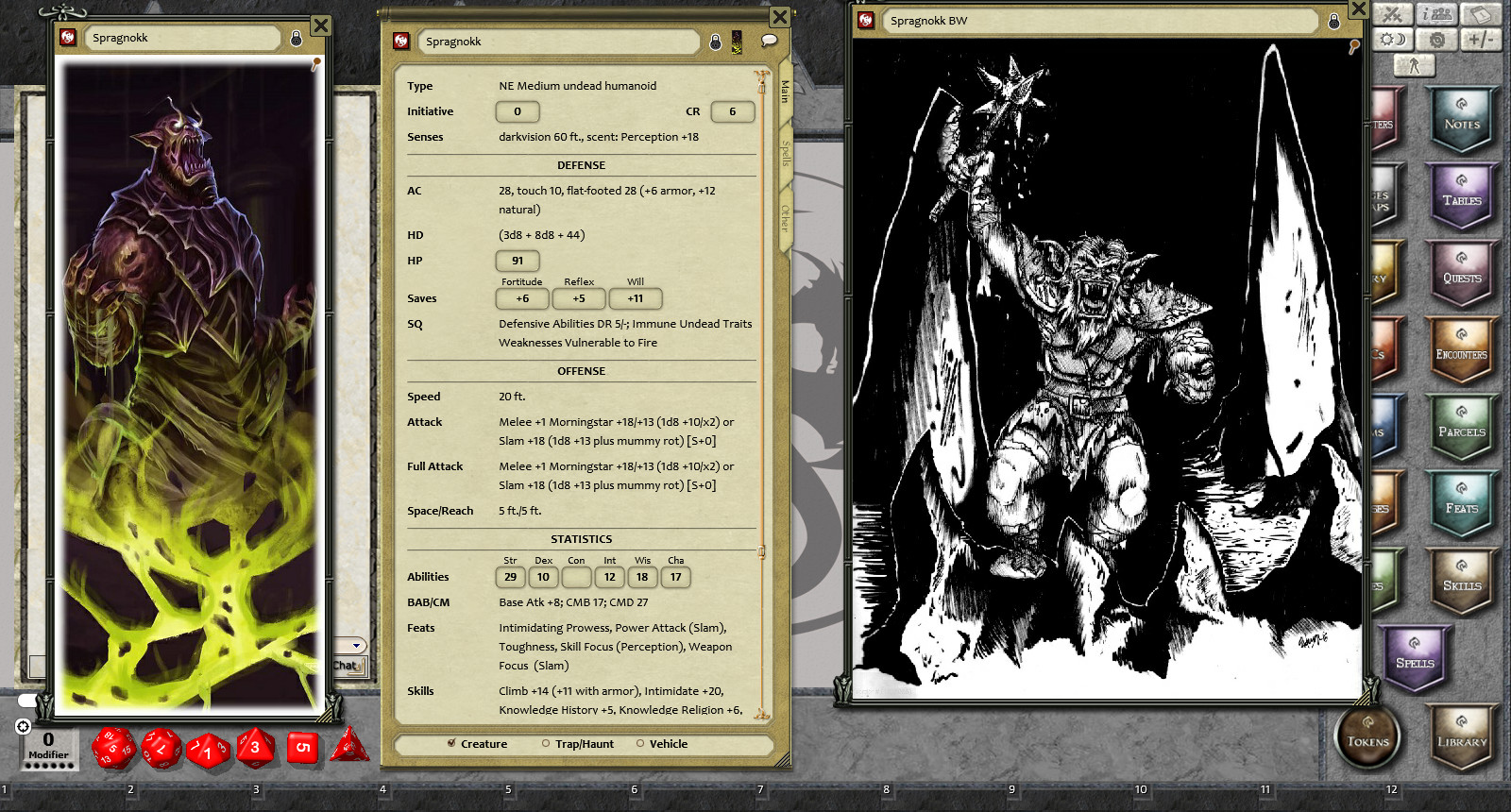Viewport: 1511px width, 812px height.
Task: Select the Trap/Haunt radio button
Action: (x=546, y=744)
